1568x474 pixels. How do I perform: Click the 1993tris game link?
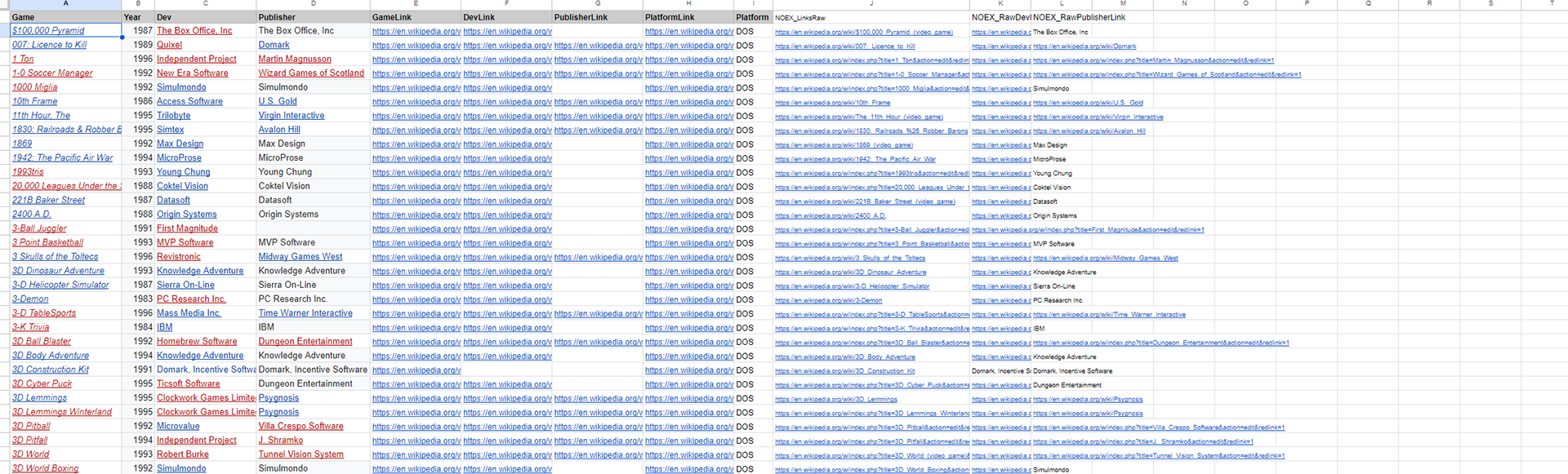[x=28, y=172]
